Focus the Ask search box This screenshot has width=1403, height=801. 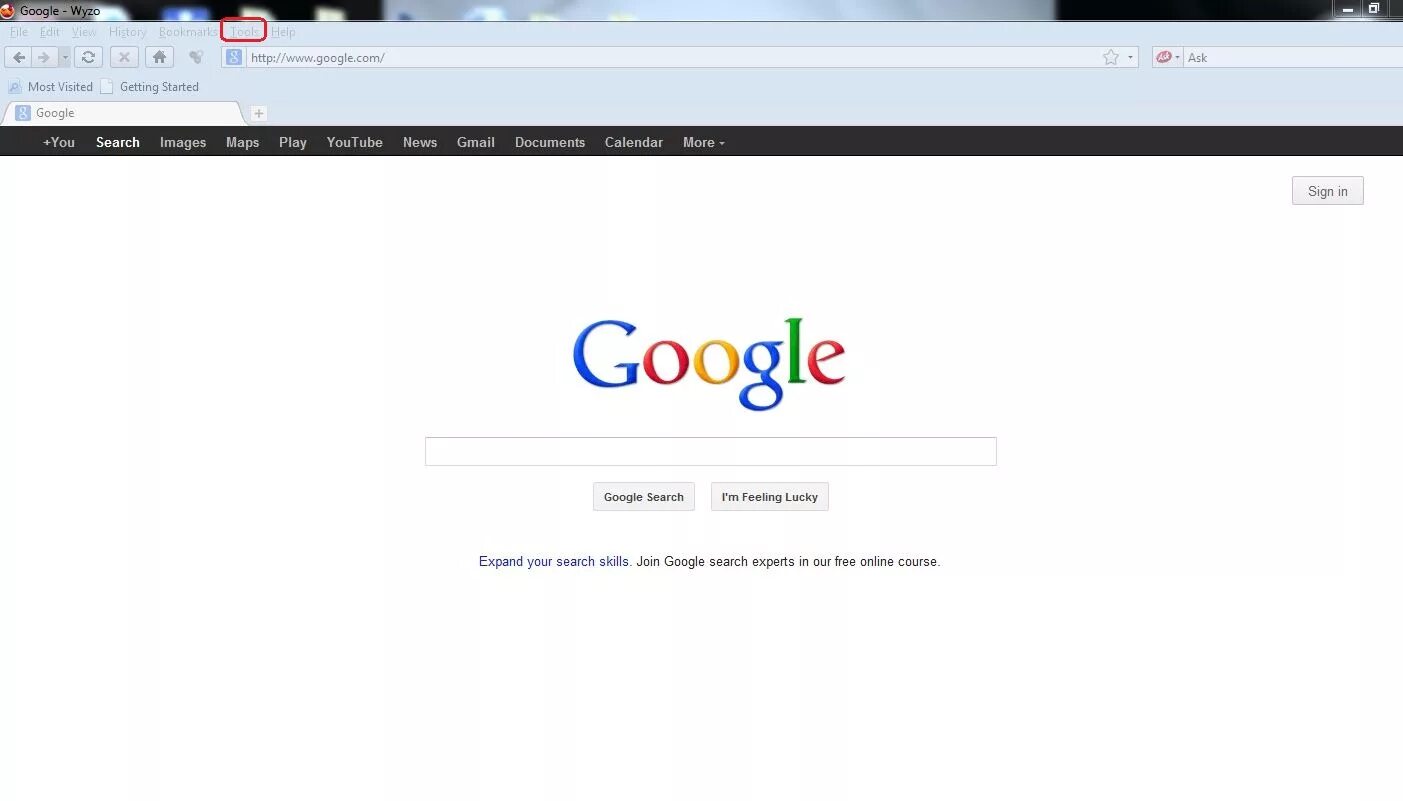pos(1292,57)
